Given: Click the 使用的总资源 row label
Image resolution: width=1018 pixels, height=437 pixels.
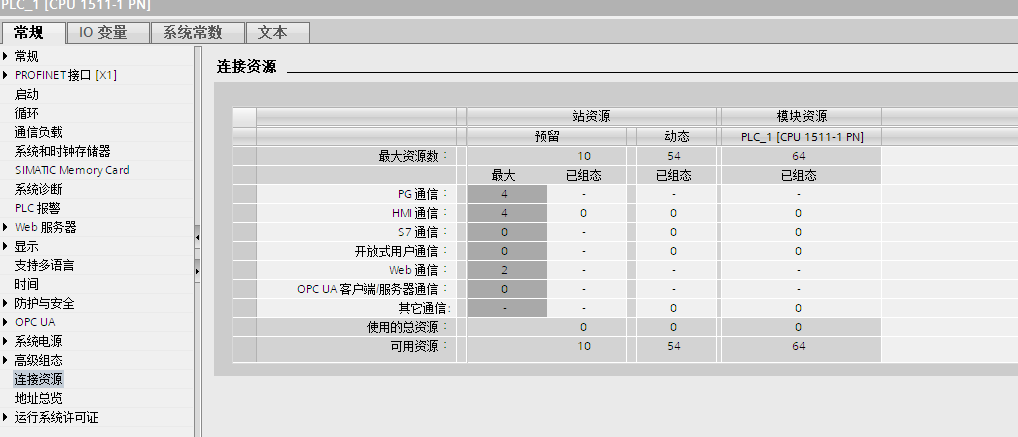Looking at the screenshot, I should [408, 327].
